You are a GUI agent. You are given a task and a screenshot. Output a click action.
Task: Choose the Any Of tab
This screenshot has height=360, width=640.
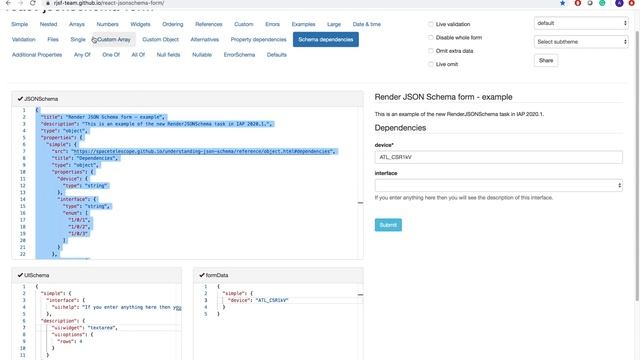coord(82,55)
